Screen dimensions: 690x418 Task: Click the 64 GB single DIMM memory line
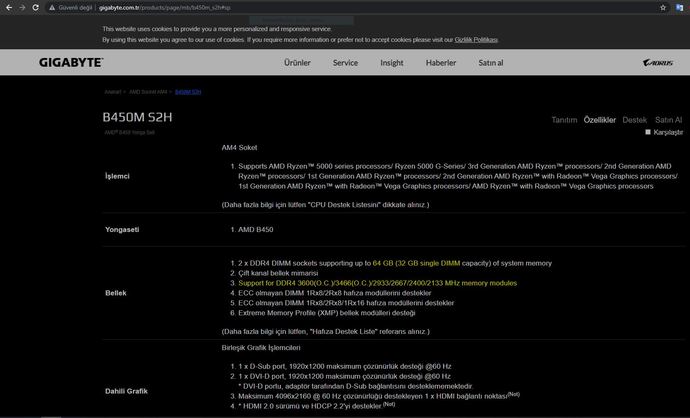pyautogui.click(x=395, y=263)
